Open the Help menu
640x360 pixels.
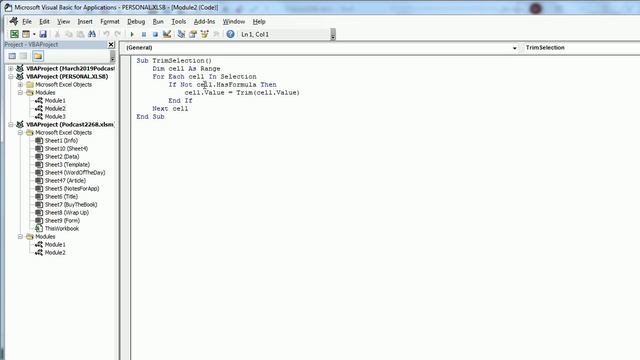259,21
